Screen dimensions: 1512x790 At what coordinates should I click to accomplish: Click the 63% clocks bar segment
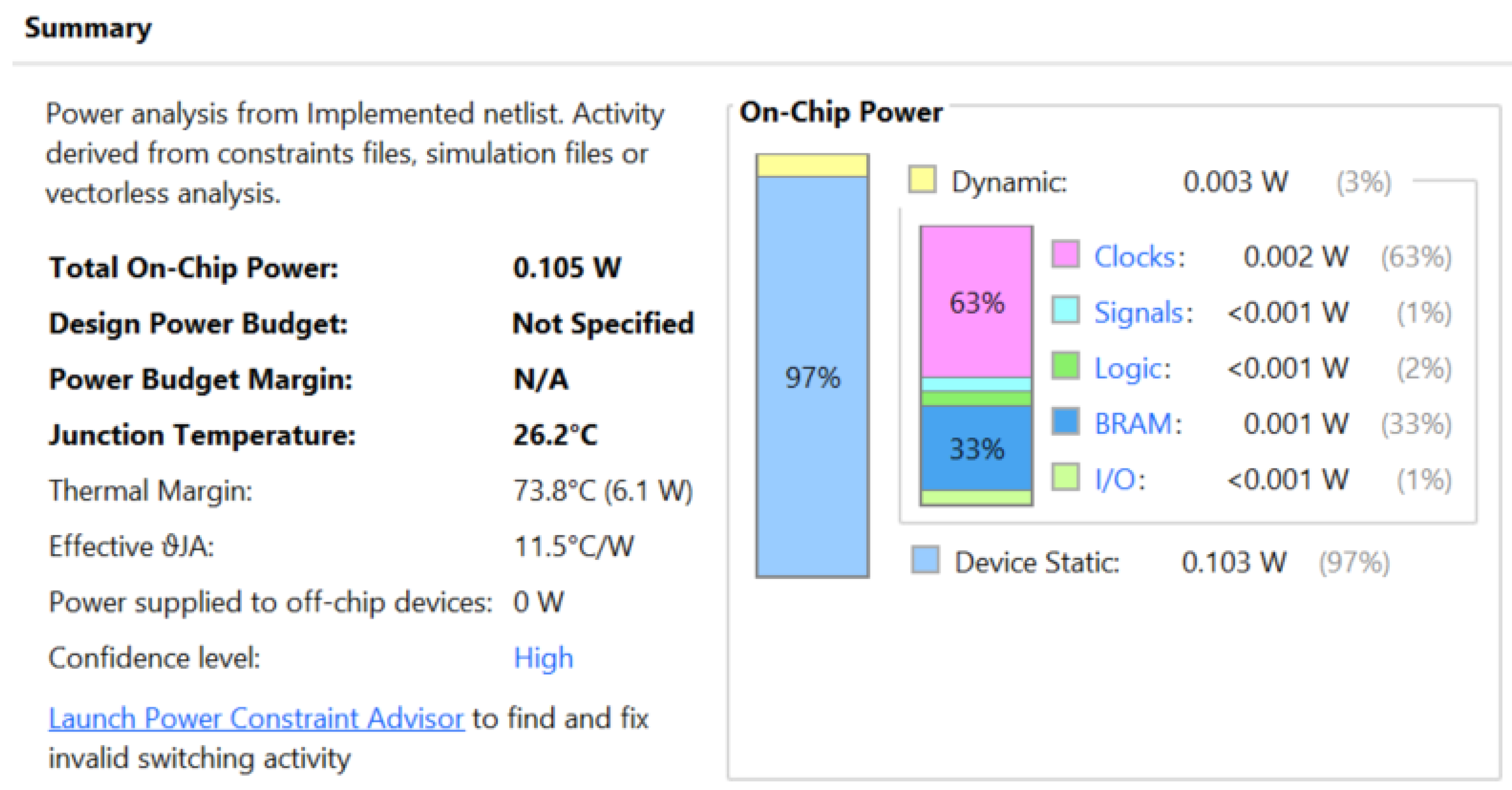click(x=976, y=302)
